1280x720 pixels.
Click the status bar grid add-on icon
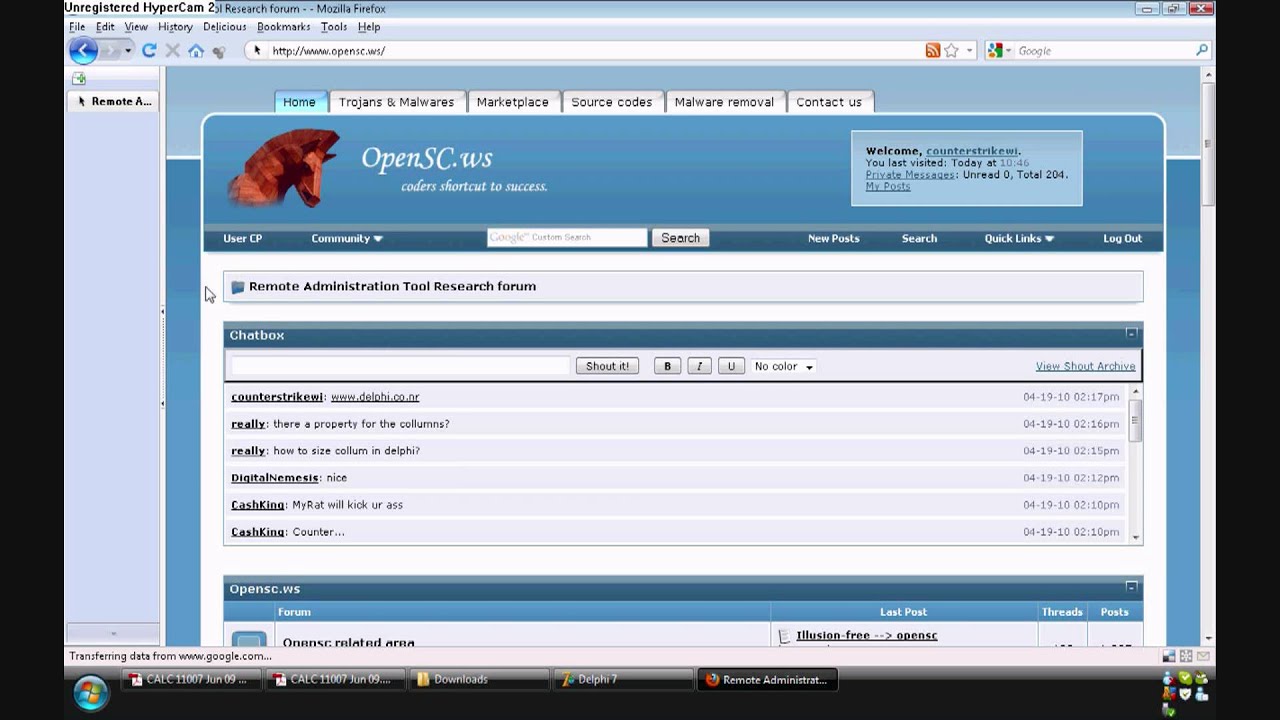pos(1186,657)
